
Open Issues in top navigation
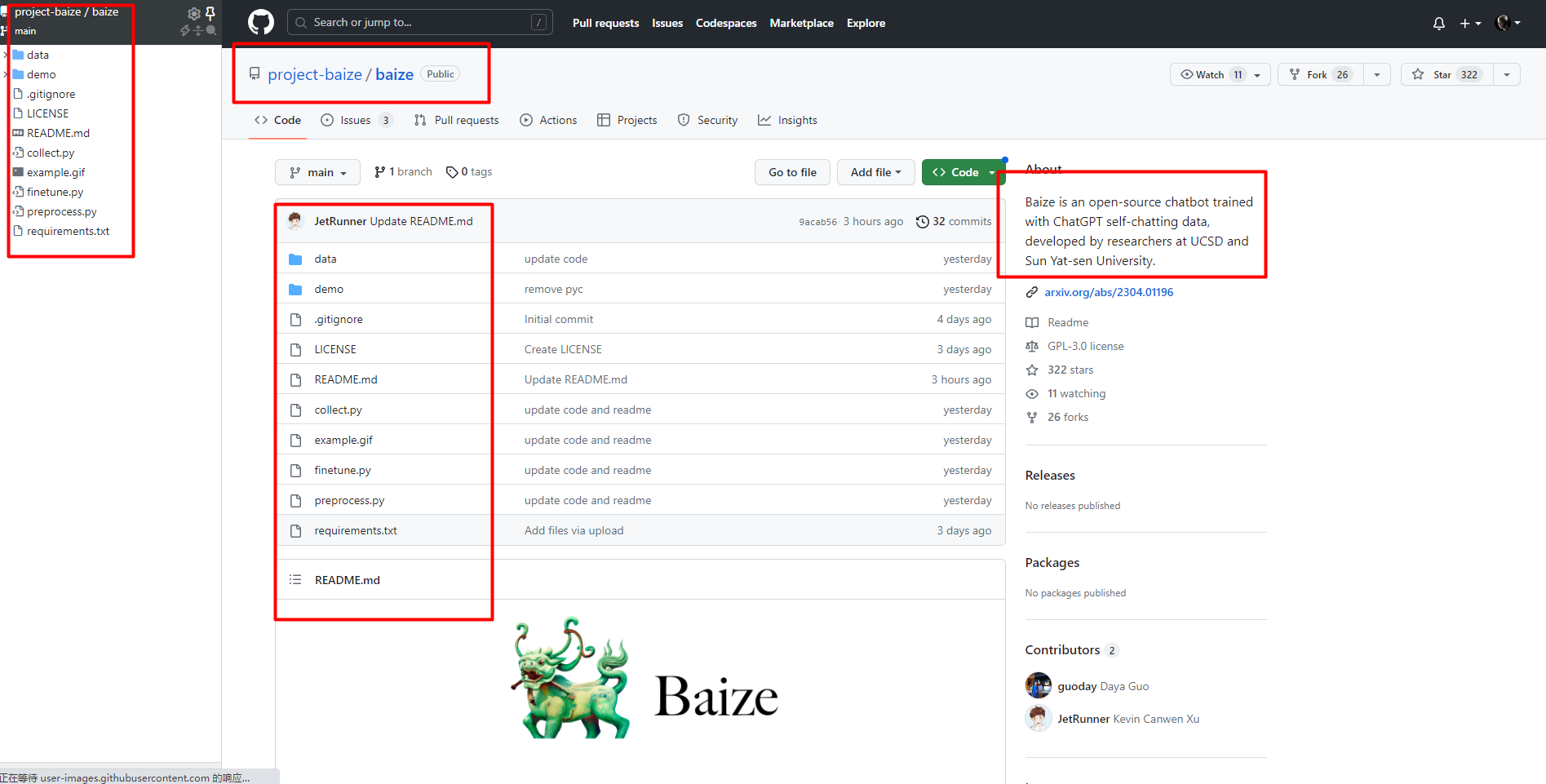point(667,23)
